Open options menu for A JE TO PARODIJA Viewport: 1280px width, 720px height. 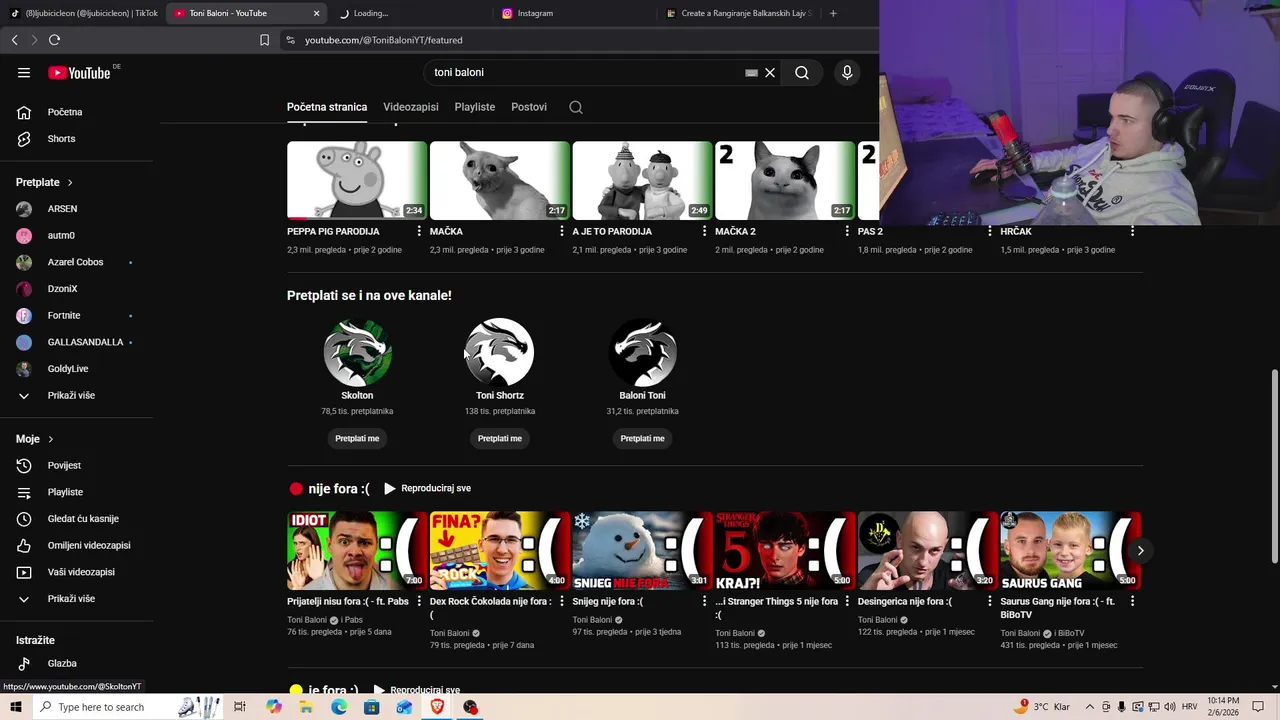coord(704,231)
